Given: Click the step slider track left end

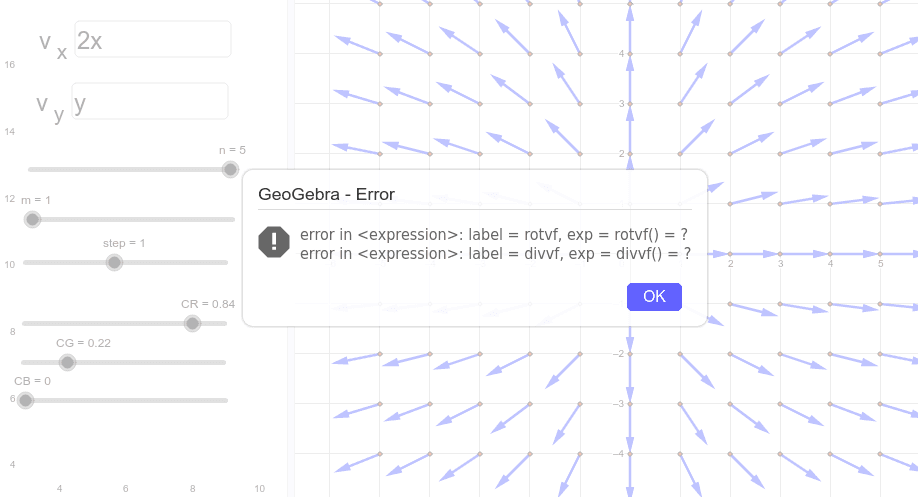Looking at the screenshot, I should pyautogui.click(x=27, y=262).
